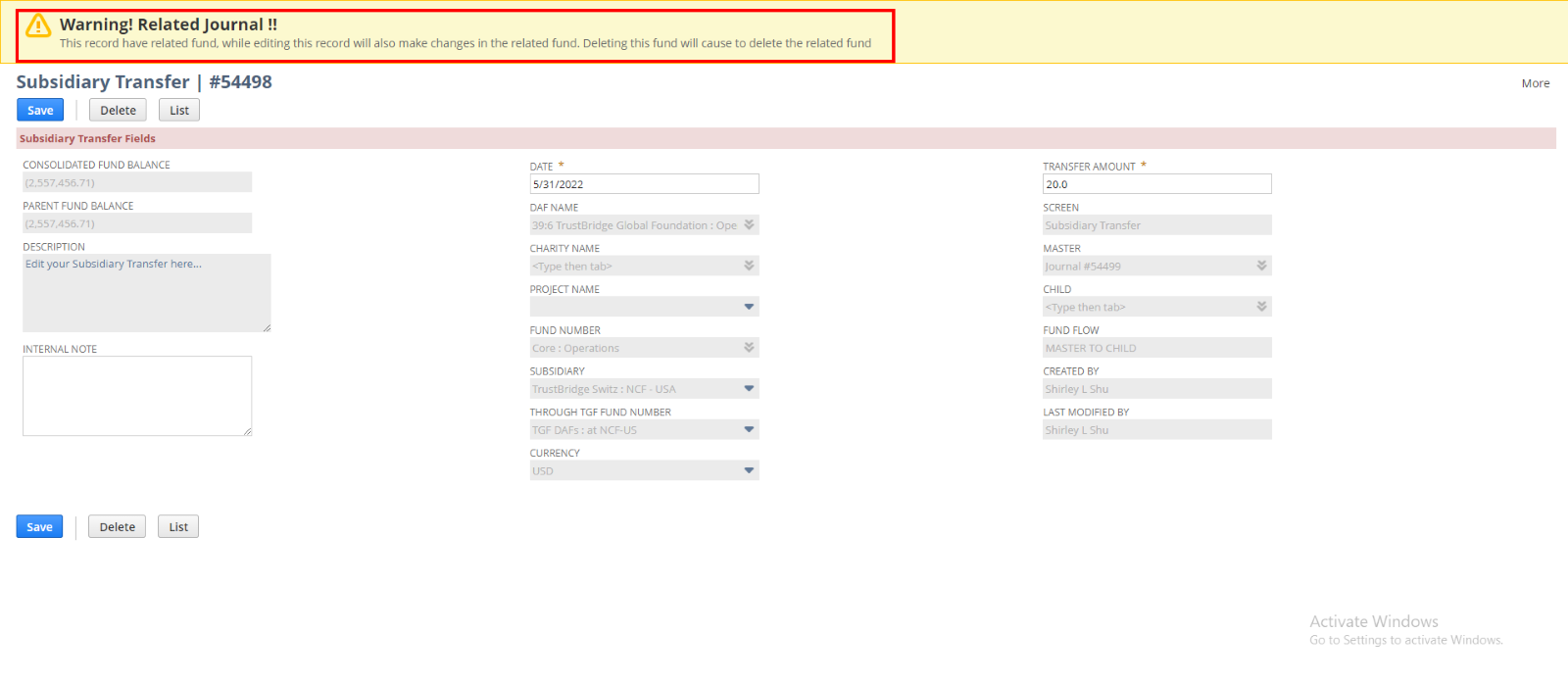The width and height of the screenshot is (1568, 682).
Task: Click the top Delete button
Action: pos(118,110)
